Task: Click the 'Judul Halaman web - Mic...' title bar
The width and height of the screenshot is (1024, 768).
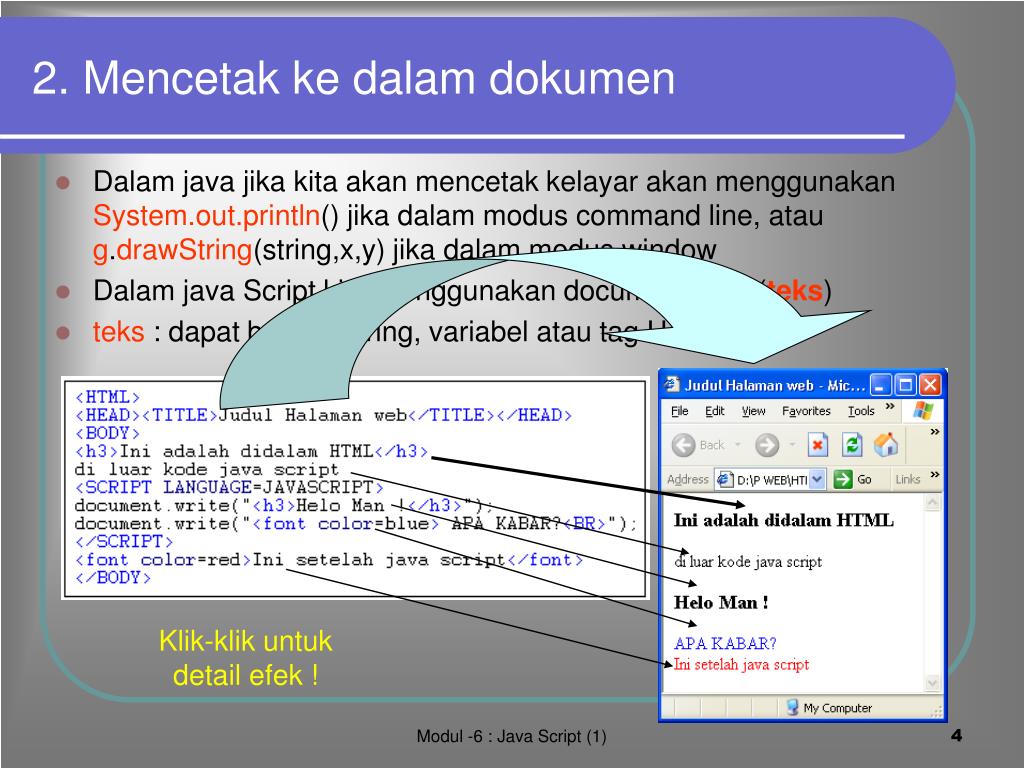Action: coord(775,385)
